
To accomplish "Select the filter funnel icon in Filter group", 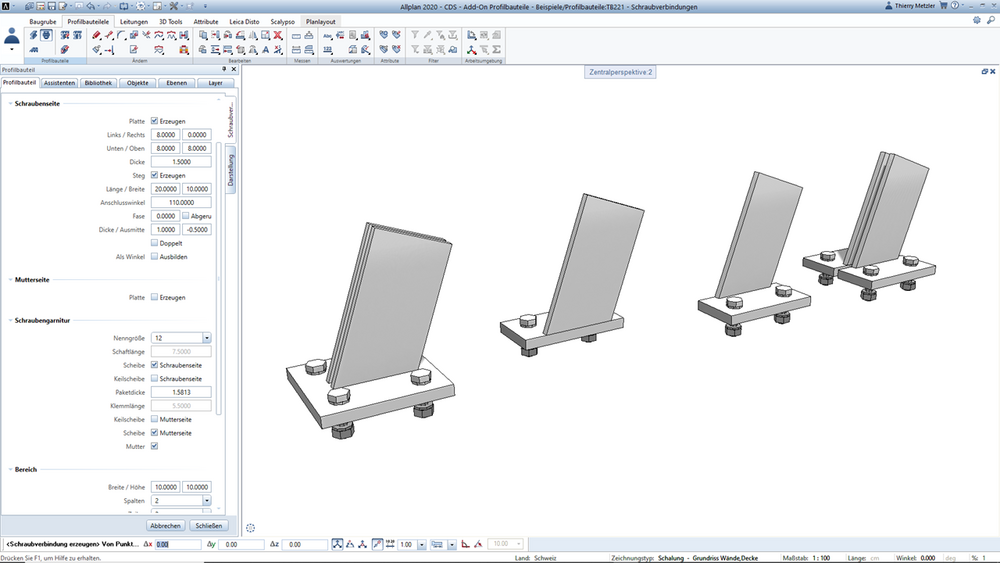I will (415, 35).
